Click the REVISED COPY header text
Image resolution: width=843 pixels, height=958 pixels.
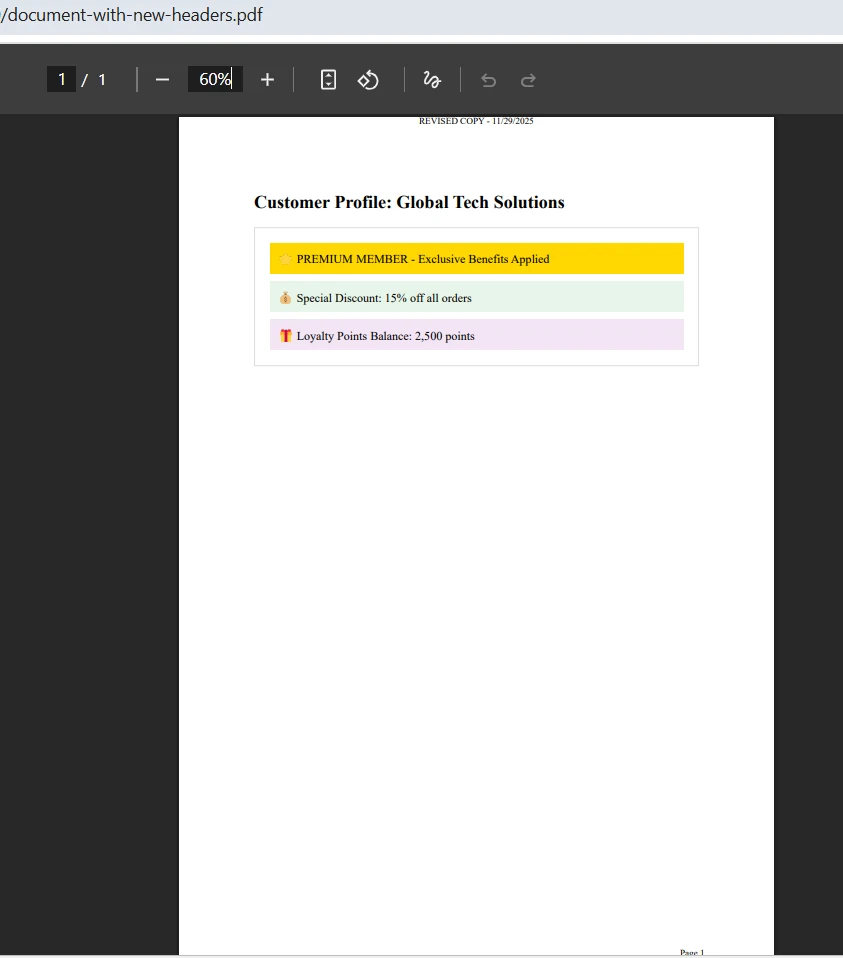(477, 120)
